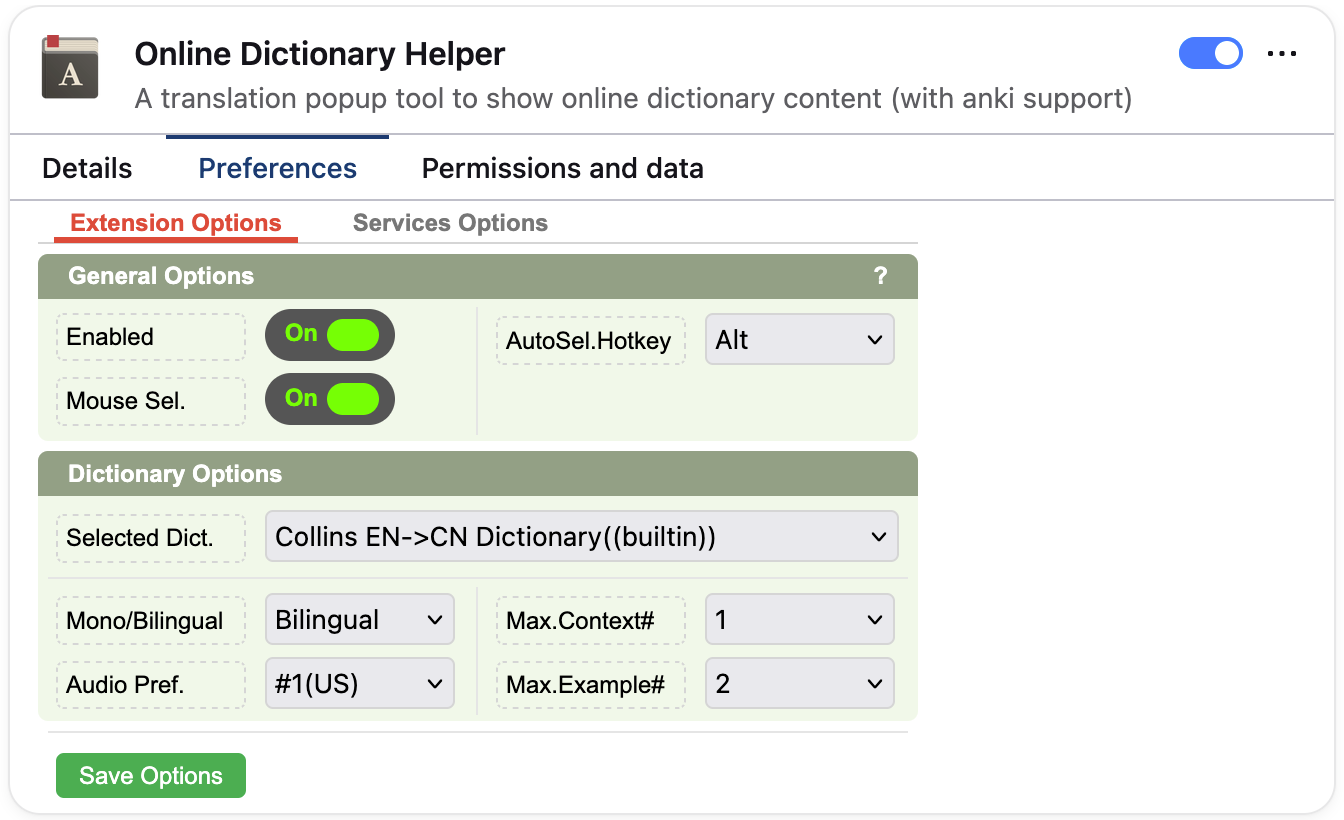Click the General Options header bar
Image resolution: width=1344 pixels, height=820 pixels.
478,276
